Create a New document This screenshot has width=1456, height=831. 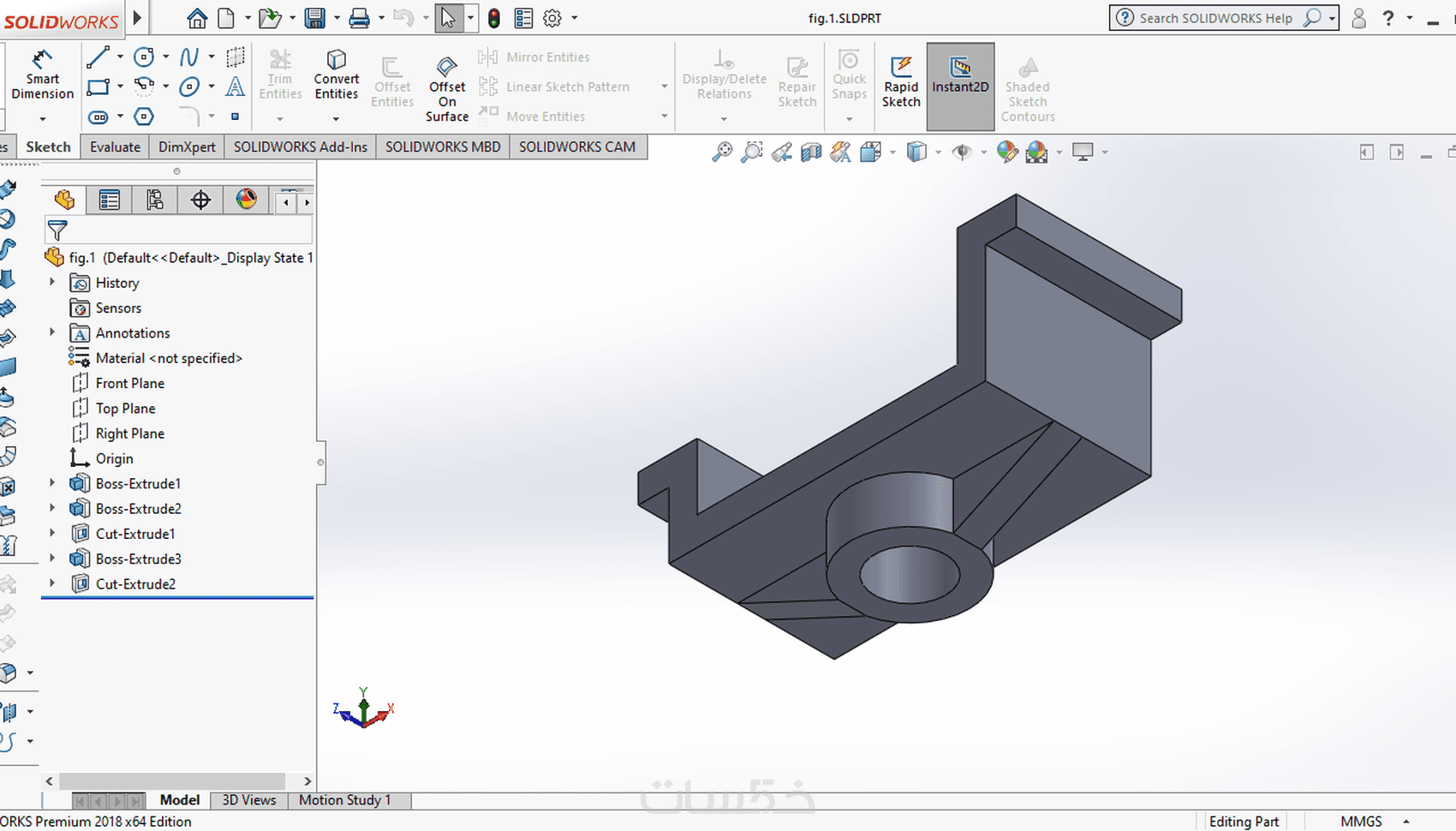pos(226,18)
